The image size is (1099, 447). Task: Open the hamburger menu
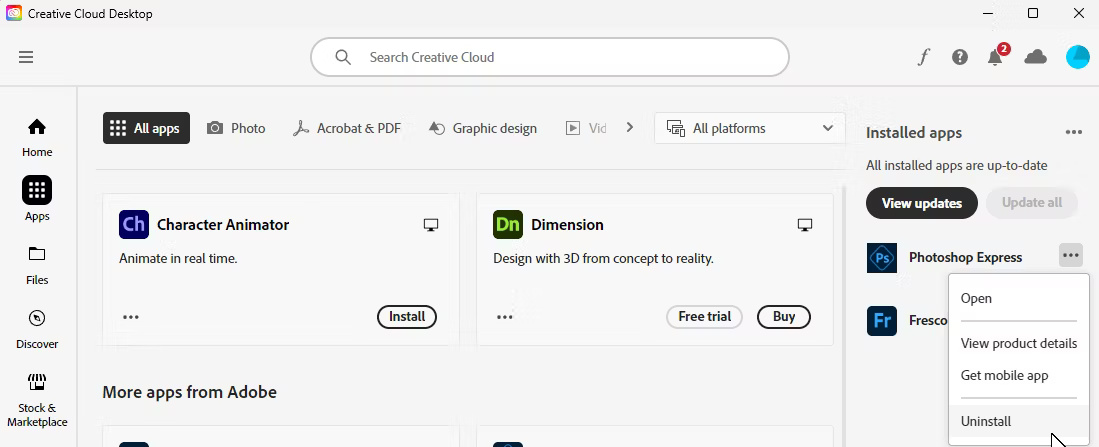26,57
